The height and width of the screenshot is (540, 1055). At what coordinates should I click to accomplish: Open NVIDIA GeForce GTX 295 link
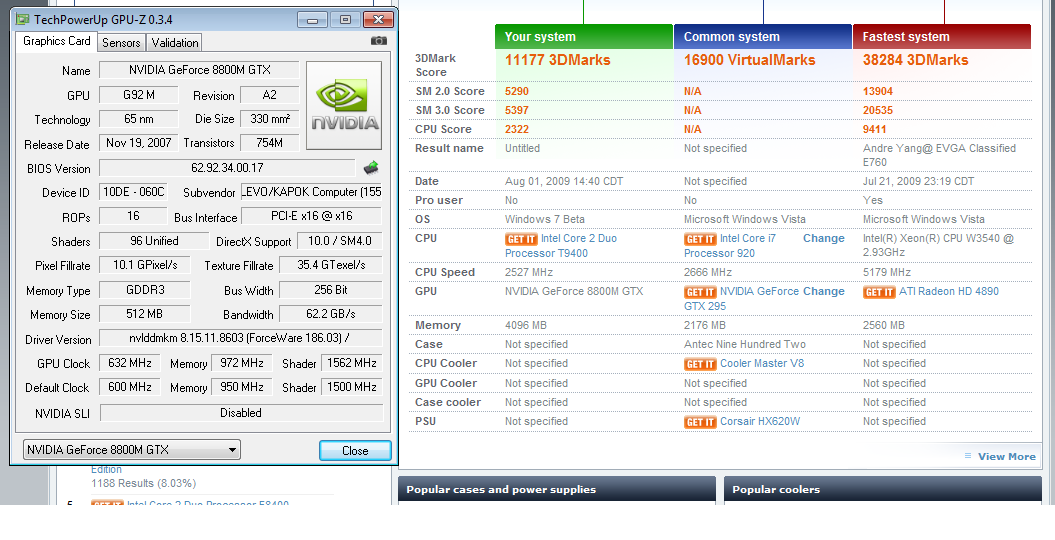(741, 299)
